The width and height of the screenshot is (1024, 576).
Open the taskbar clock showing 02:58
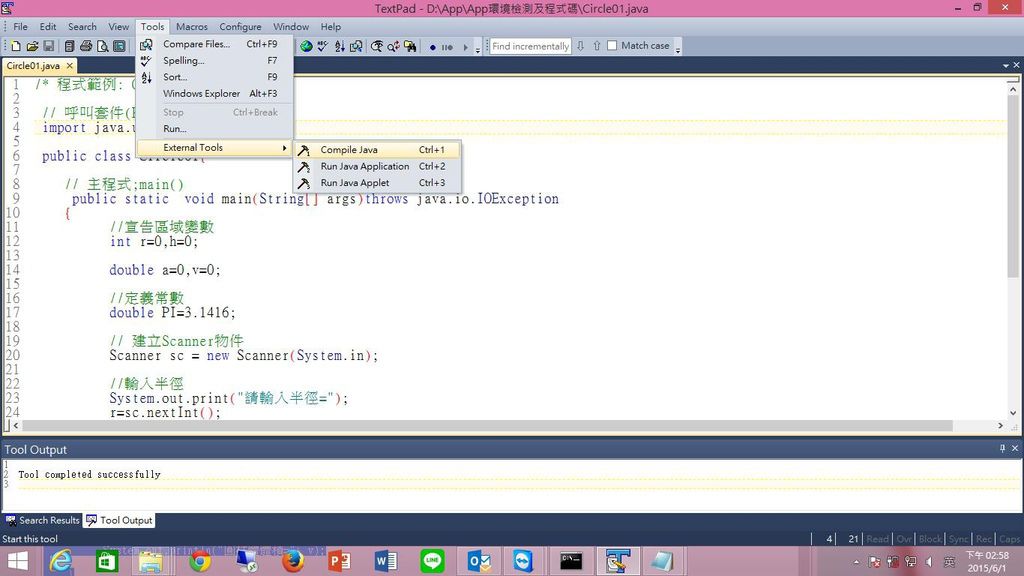tap(987, 562)
